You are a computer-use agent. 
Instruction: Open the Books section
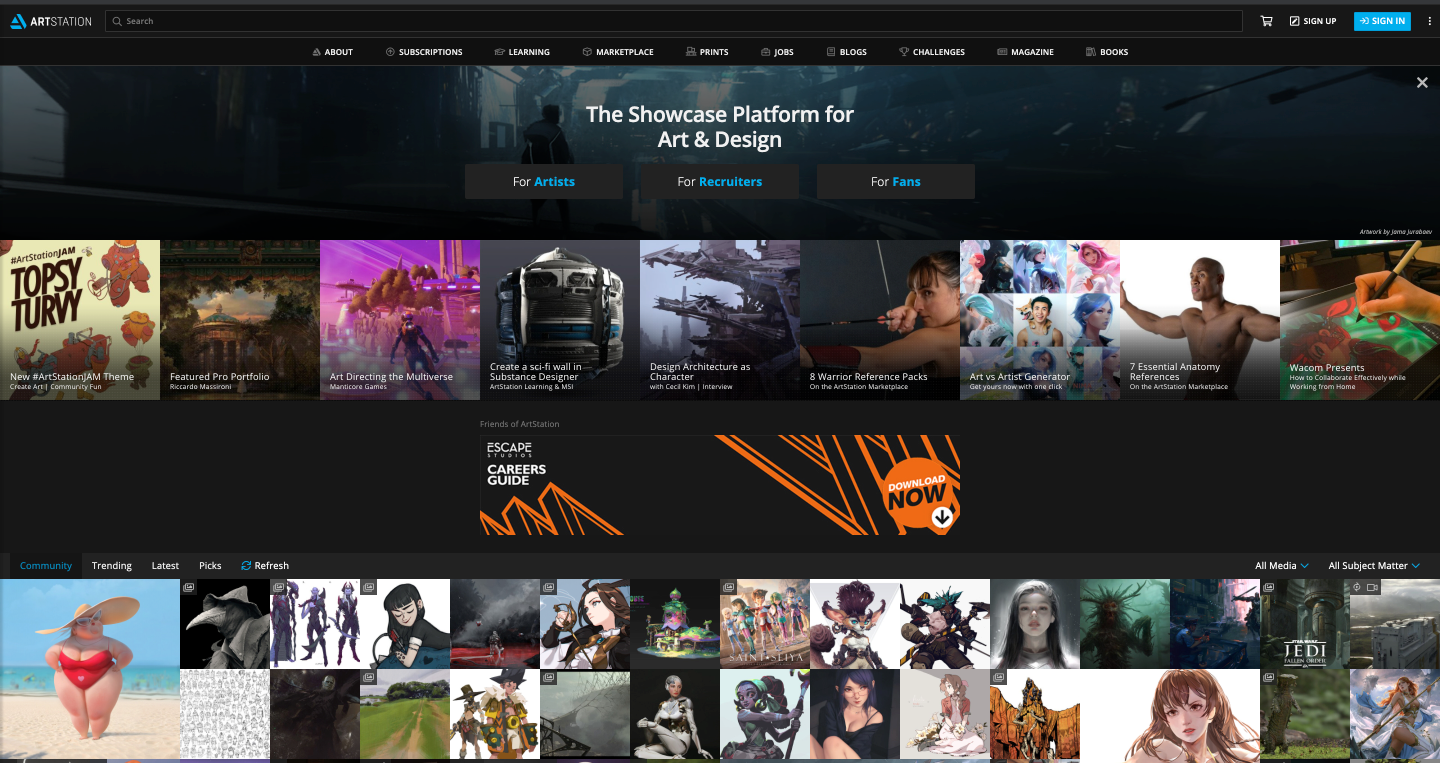1107,51
